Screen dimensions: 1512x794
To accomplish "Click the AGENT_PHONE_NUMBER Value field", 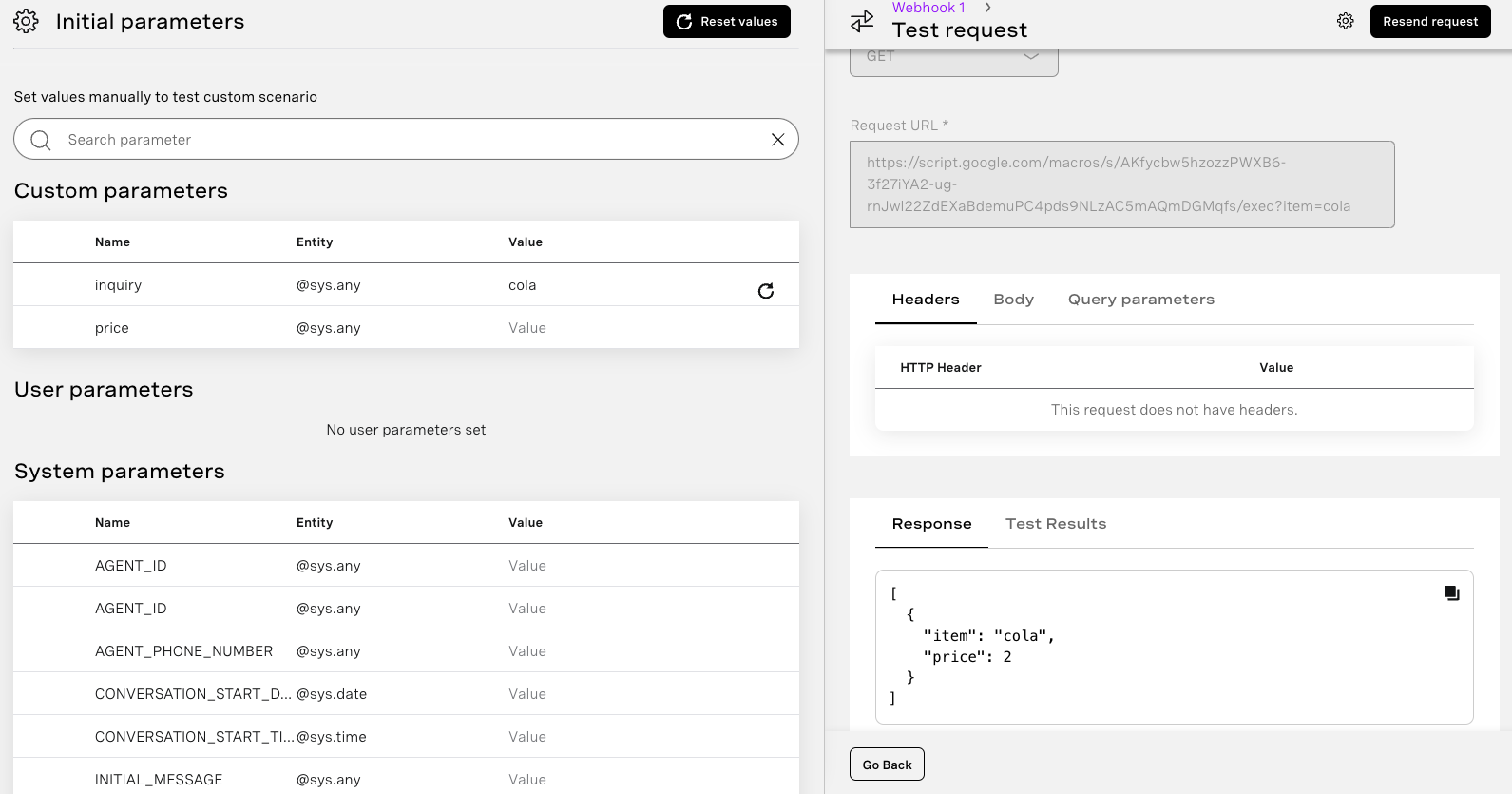I will 527,651.
